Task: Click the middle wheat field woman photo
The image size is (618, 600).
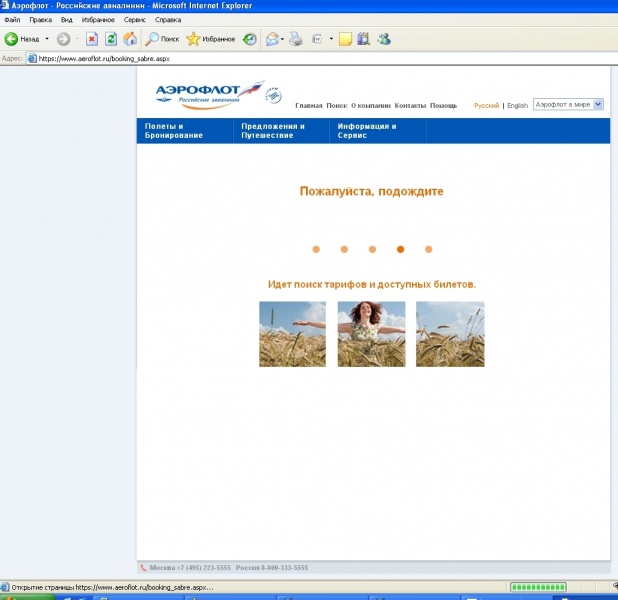Action: click(371, 334)
